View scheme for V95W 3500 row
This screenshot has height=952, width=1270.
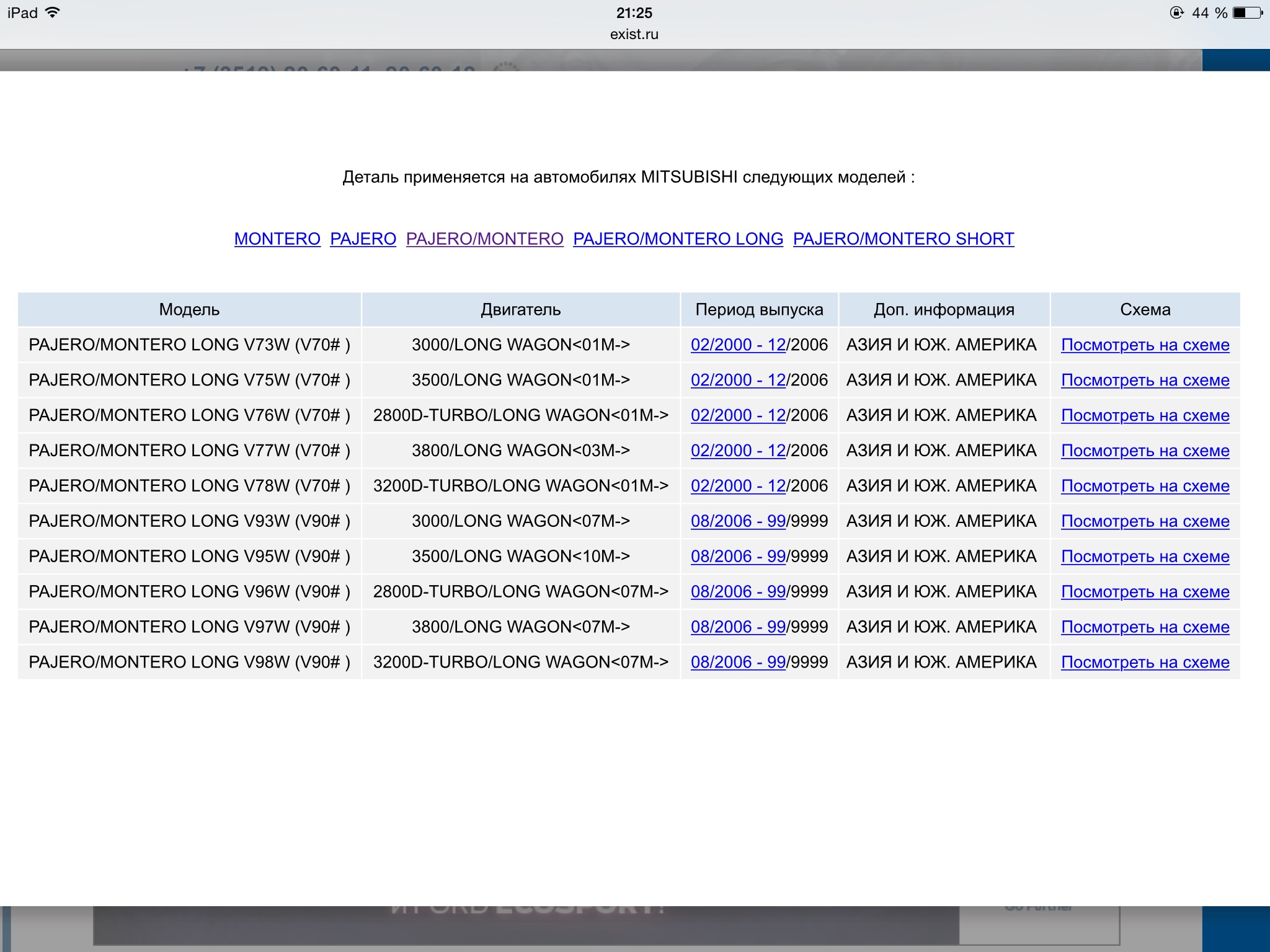(1145, 557)
